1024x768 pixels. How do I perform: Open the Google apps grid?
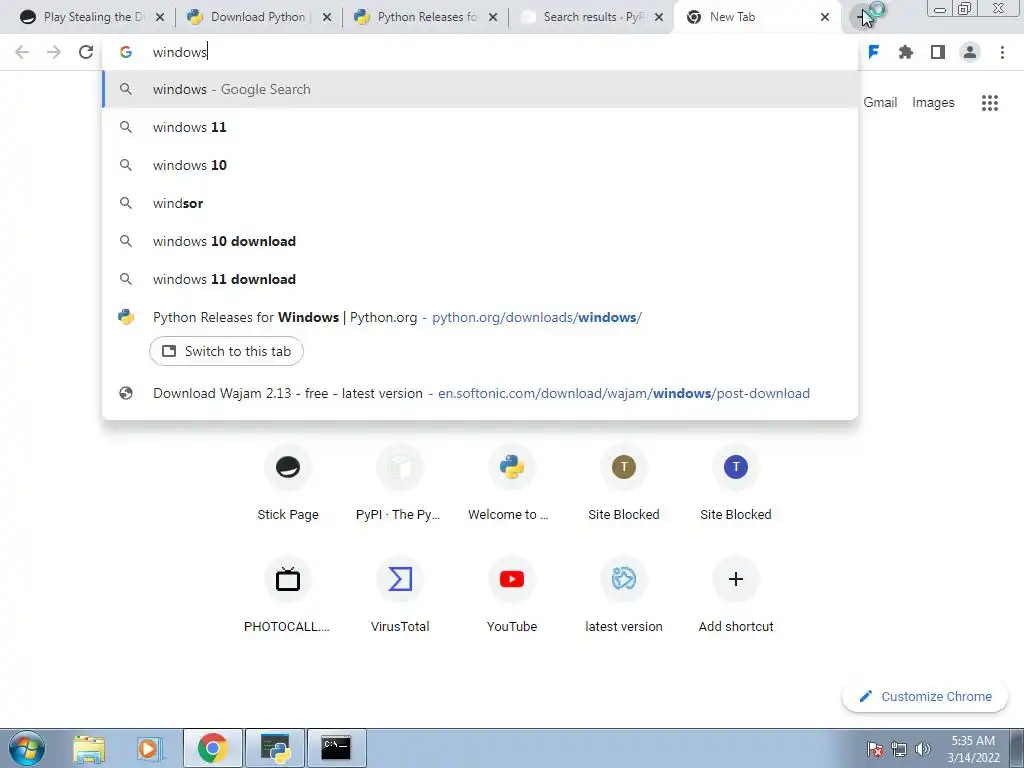click(x=990, y=103)
